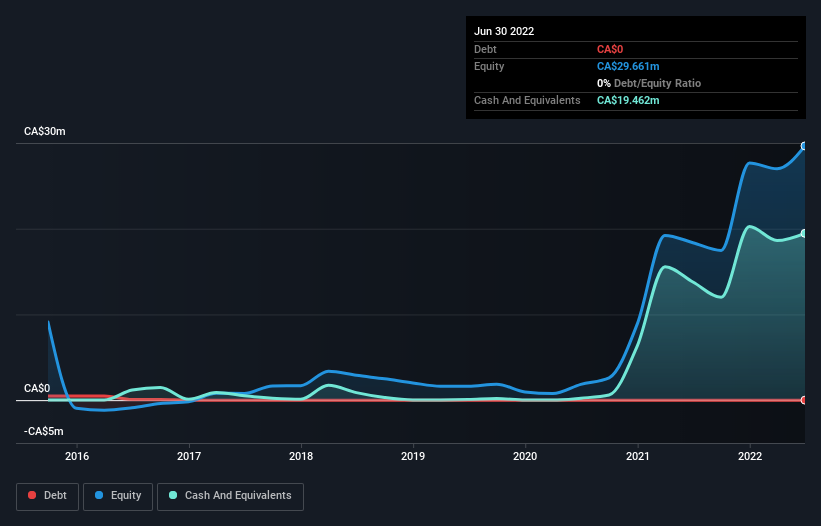The height and width of the screenshot is (526, 821).
Task: Click the CA$19.462m cash value
Action: click(x=628, y=100)
